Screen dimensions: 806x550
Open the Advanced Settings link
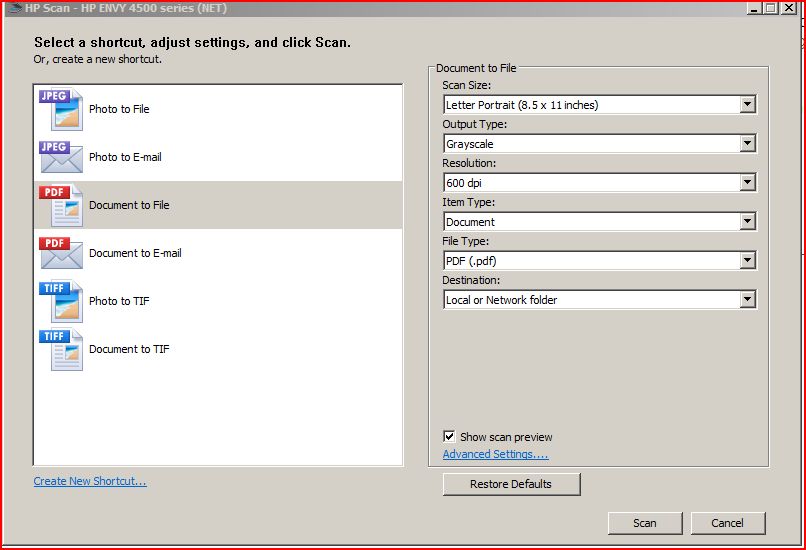point(495,455)
